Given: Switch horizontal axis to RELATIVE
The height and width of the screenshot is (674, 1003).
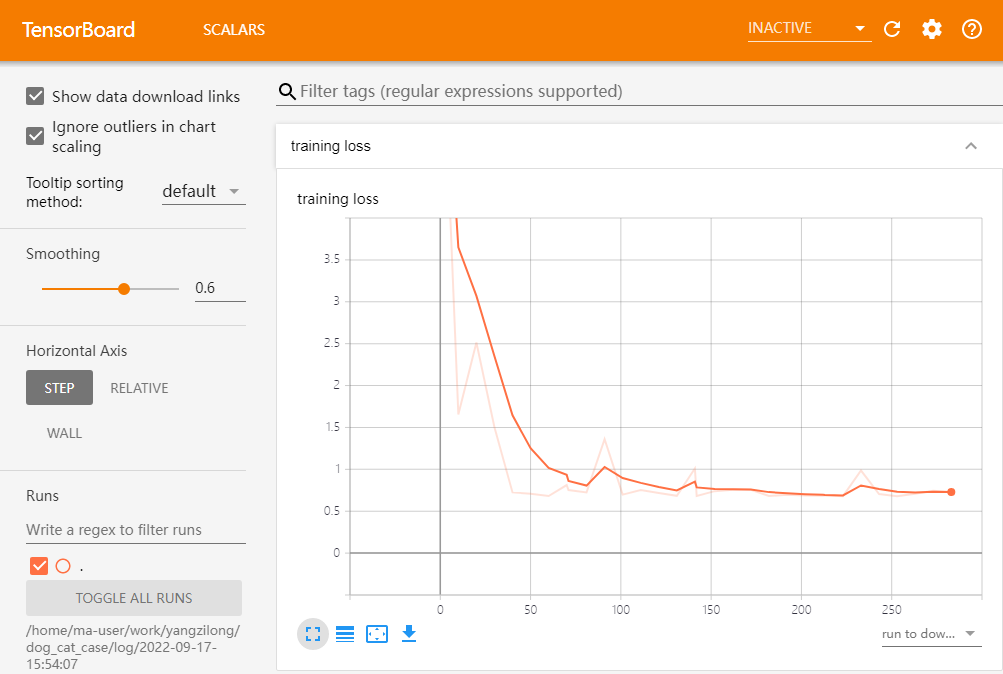Looking at the screenshot, I should [x=139, y=388].
